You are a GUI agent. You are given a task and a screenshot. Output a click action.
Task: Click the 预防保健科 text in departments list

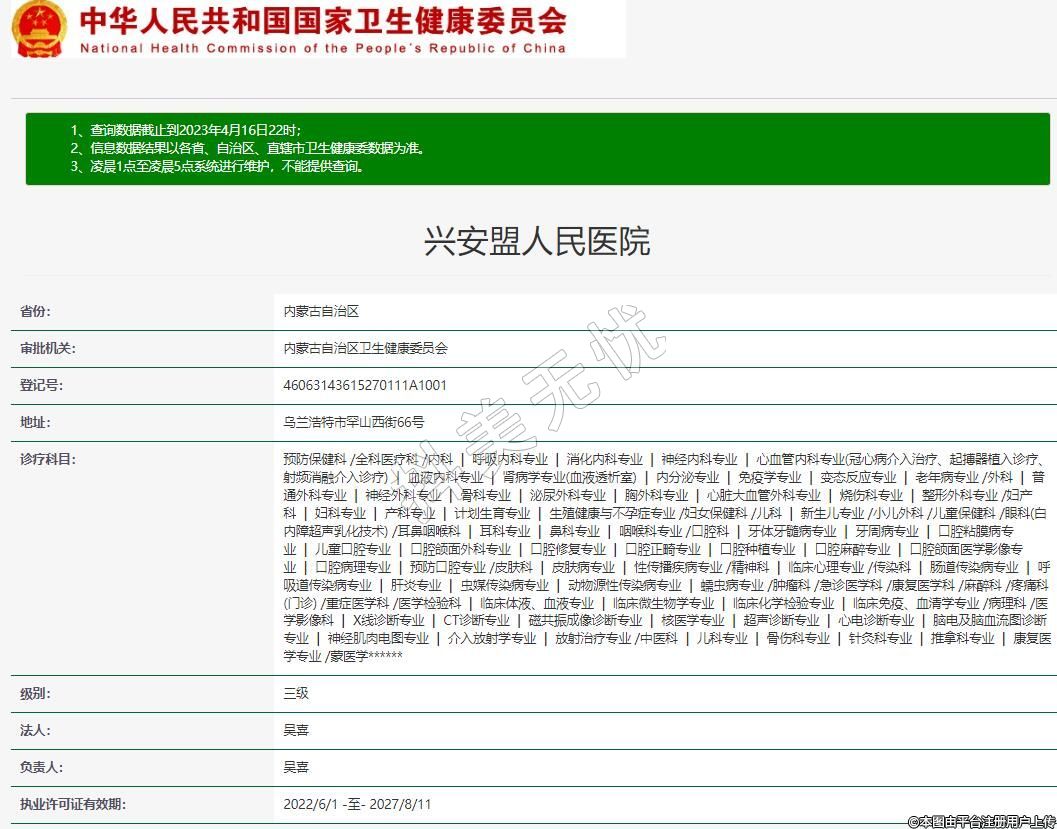pos(315,460)
